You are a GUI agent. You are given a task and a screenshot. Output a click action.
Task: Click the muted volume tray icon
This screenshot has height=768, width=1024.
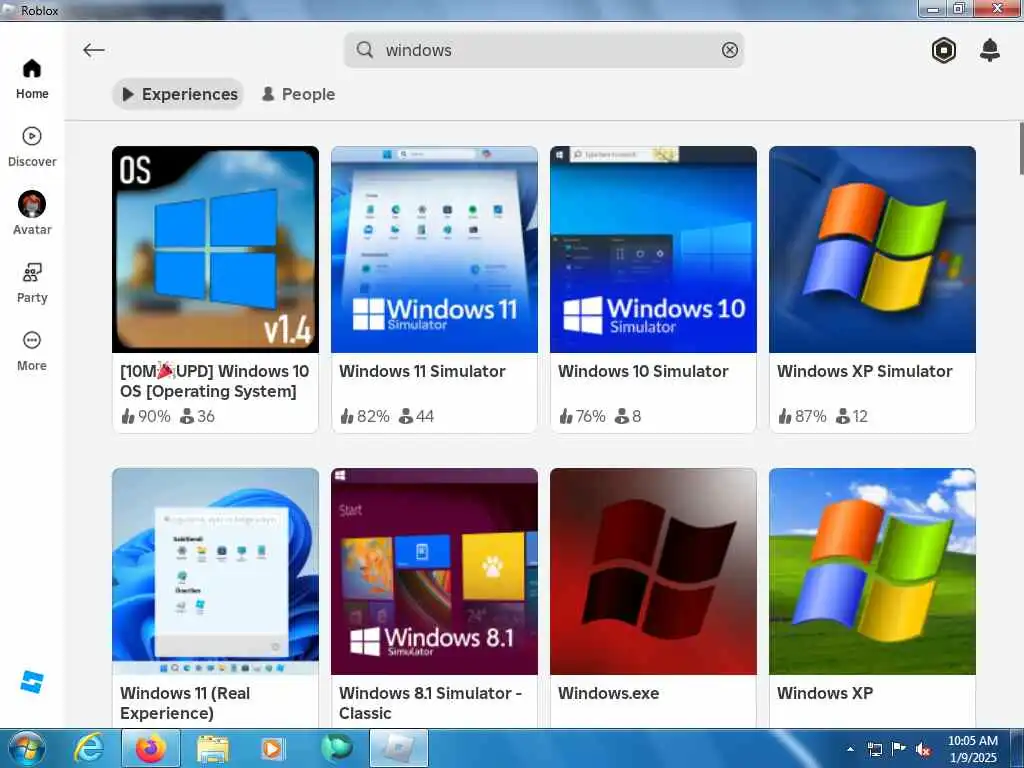tap(923, 749)
